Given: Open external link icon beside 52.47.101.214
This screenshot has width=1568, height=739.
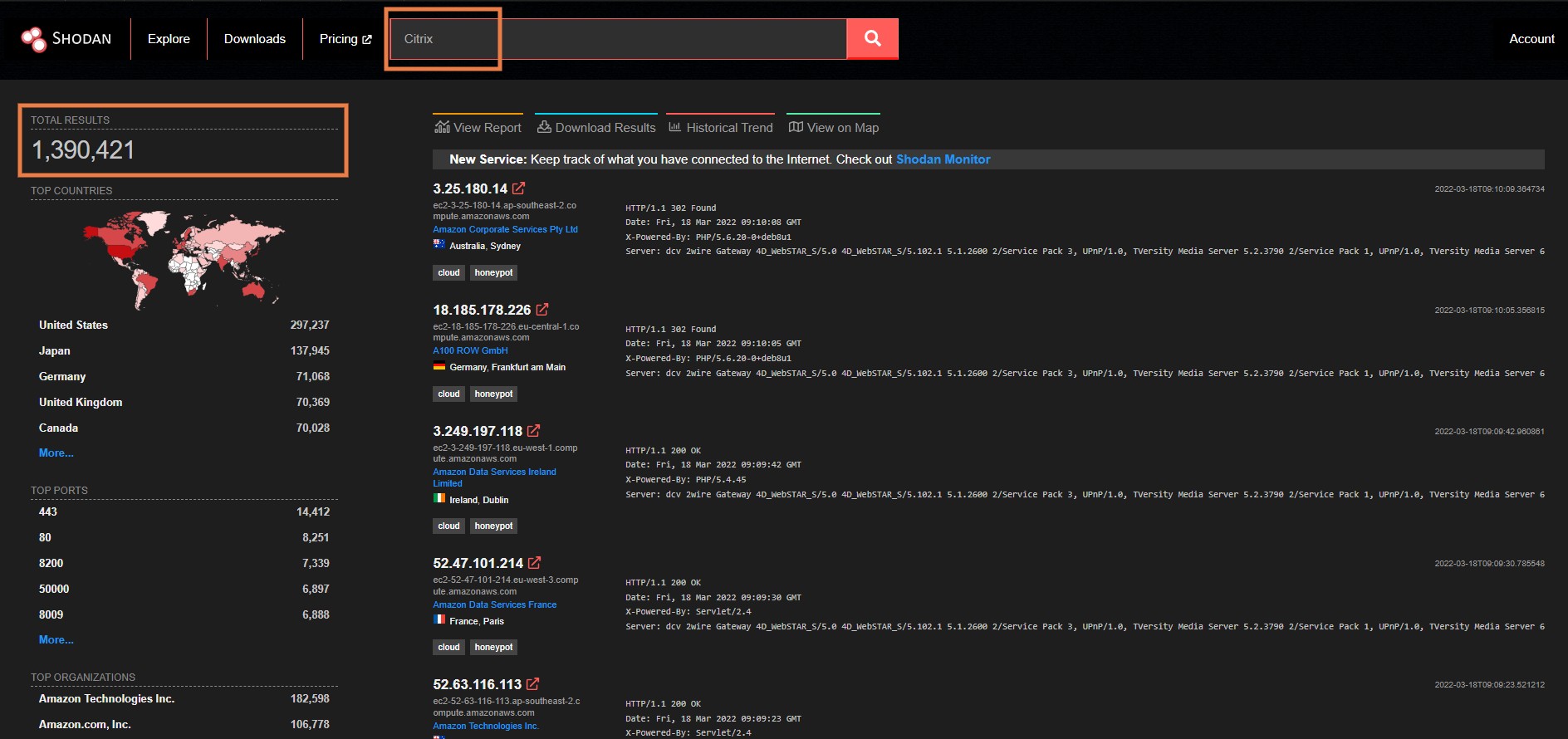Looking at the screenshot, I should tap(535, 563).
